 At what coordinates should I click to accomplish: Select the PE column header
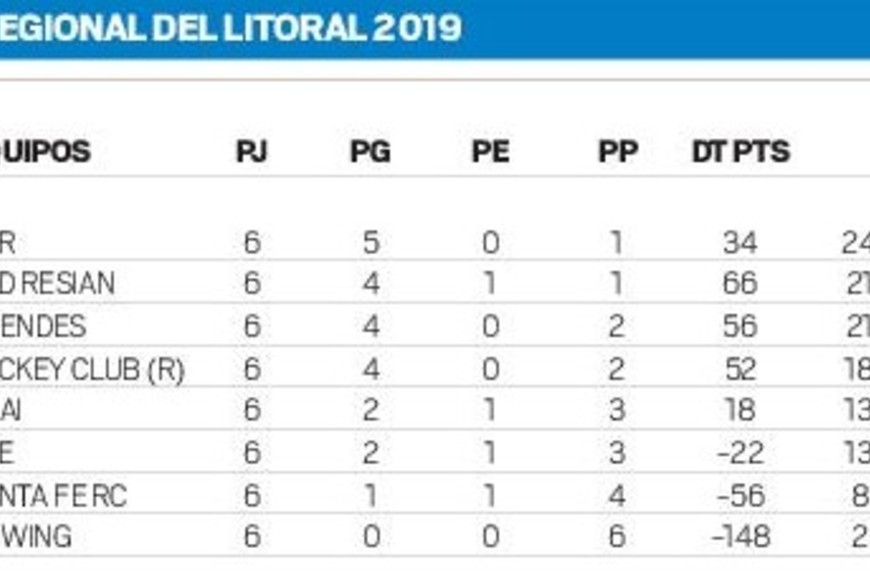[490, 152]
